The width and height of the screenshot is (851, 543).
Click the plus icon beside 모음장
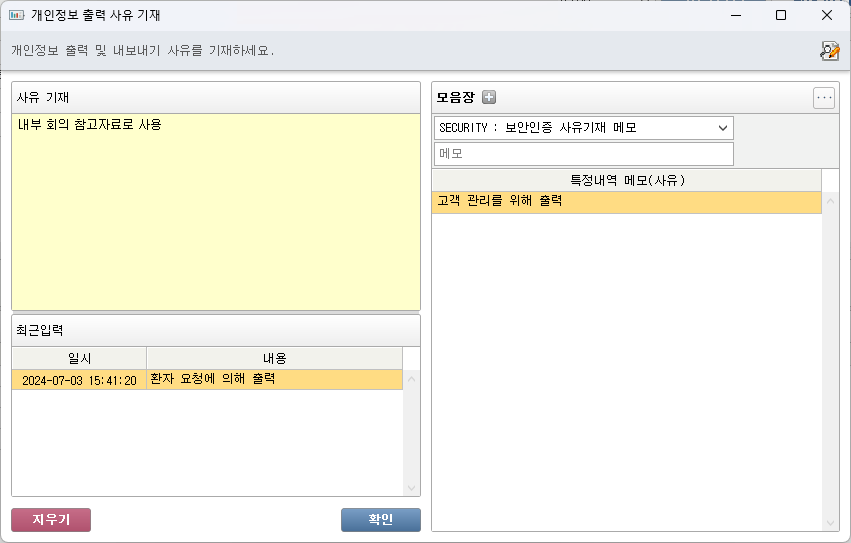coord(489,97)
